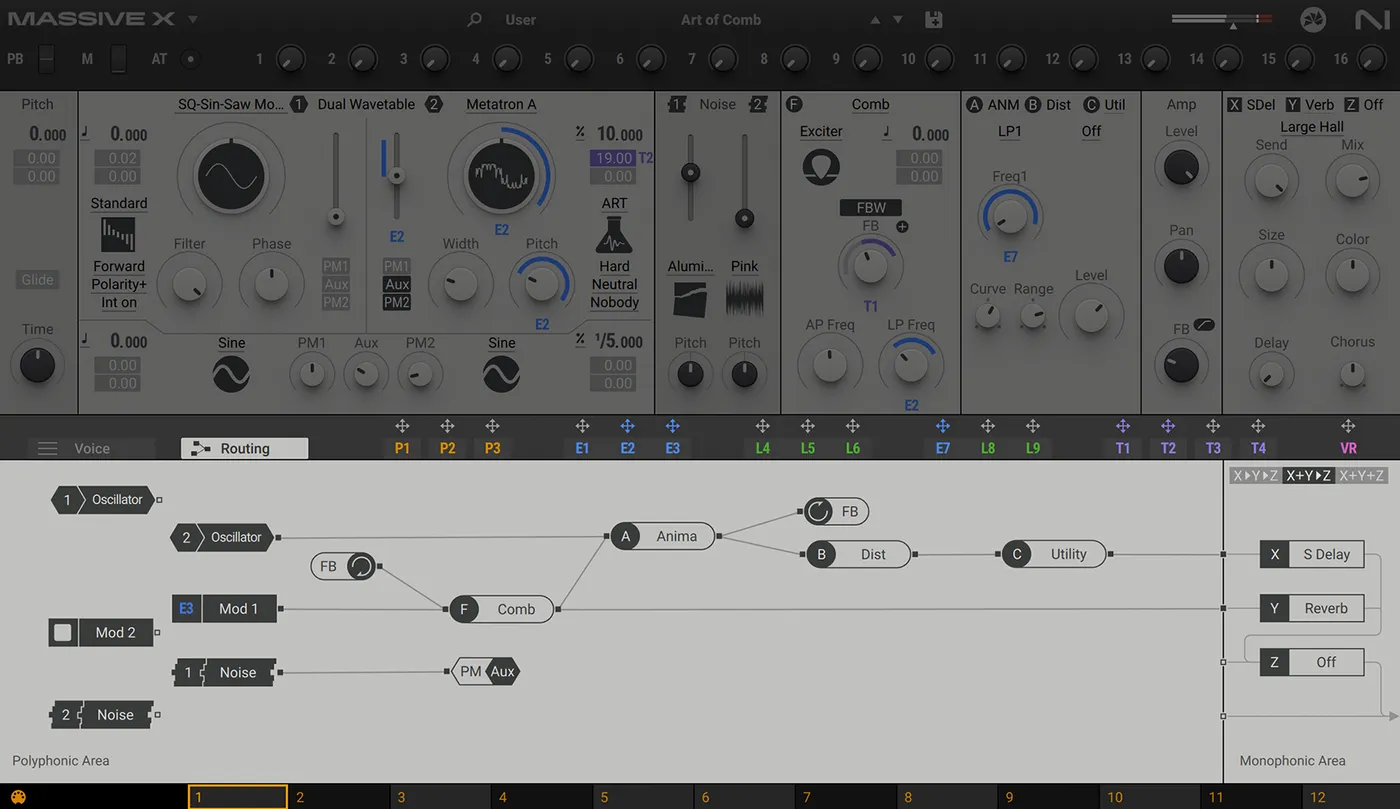Click the move handle icon above L4

tap(762, 426)
